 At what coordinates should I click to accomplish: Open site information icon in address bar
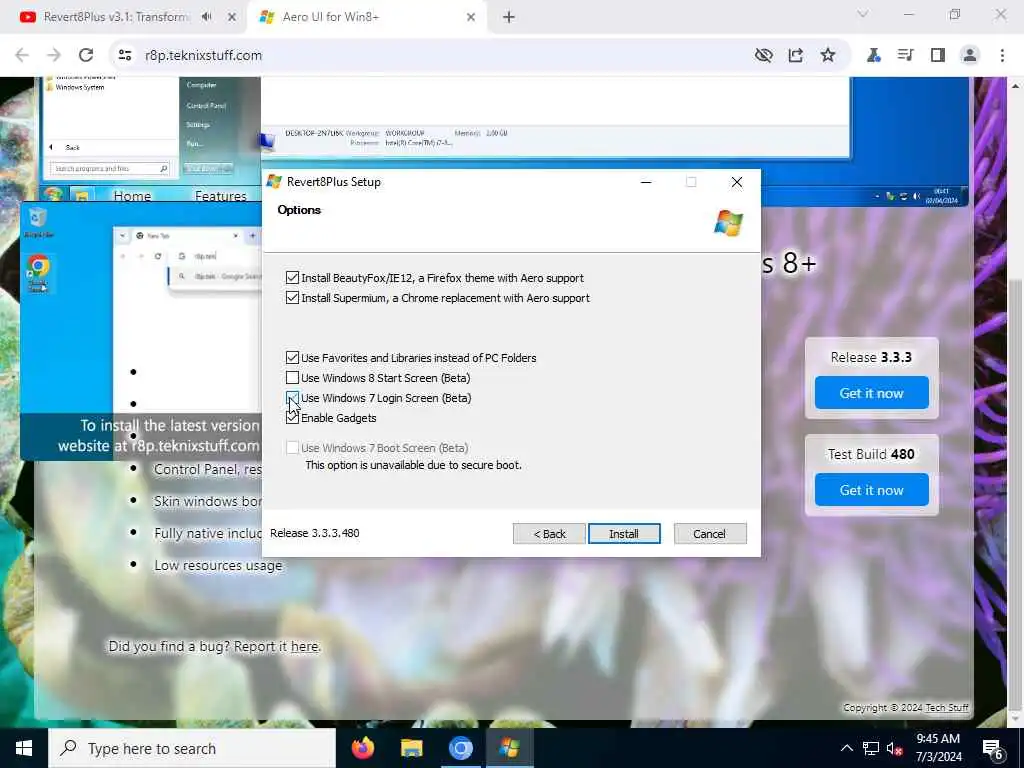click(x=125, y=56)
